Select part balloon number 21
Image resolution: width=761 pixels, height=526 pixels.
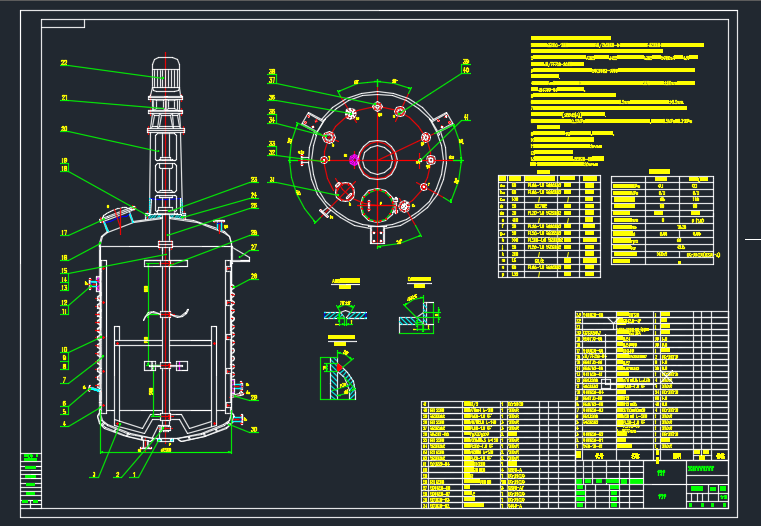pyautogui.click(x=64, y=98)
